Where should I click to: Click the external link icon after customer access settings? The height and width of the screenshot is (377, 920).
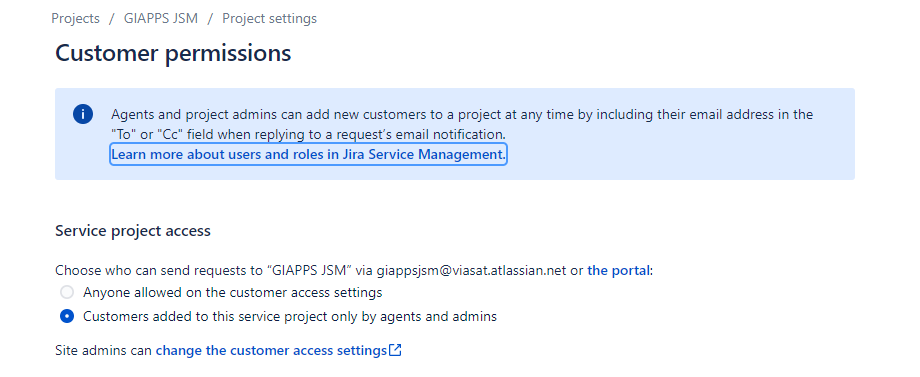coord(395,351)
